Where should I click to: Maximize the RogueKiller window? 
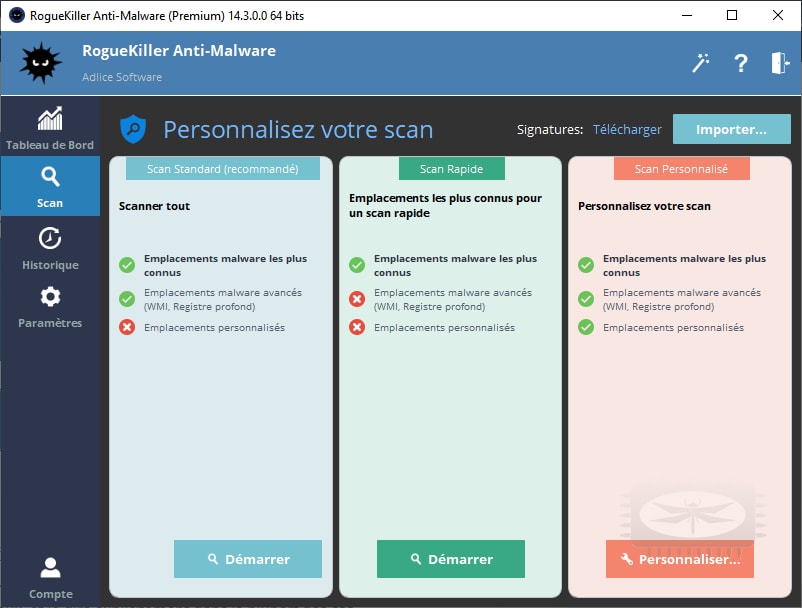point(732,15)
